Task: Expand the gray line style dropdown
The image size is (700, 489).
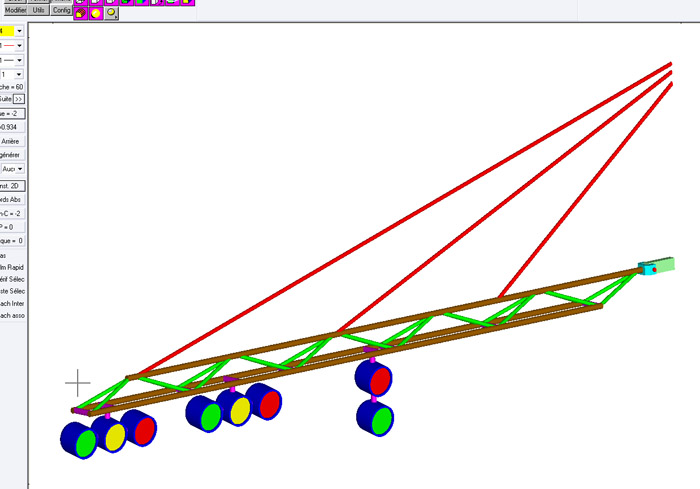Action: tap(19, 60)
